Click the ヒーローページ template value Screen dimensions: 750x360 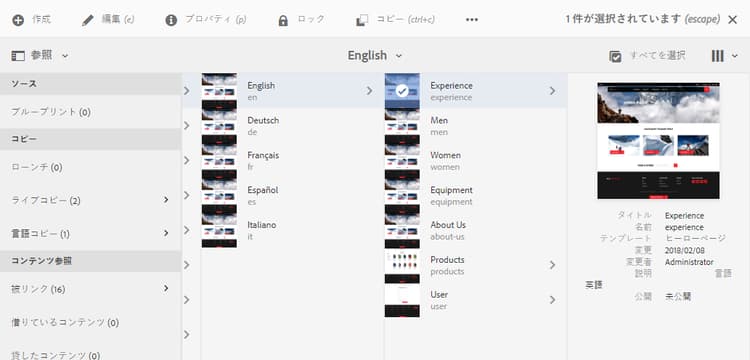click(695, 239)
